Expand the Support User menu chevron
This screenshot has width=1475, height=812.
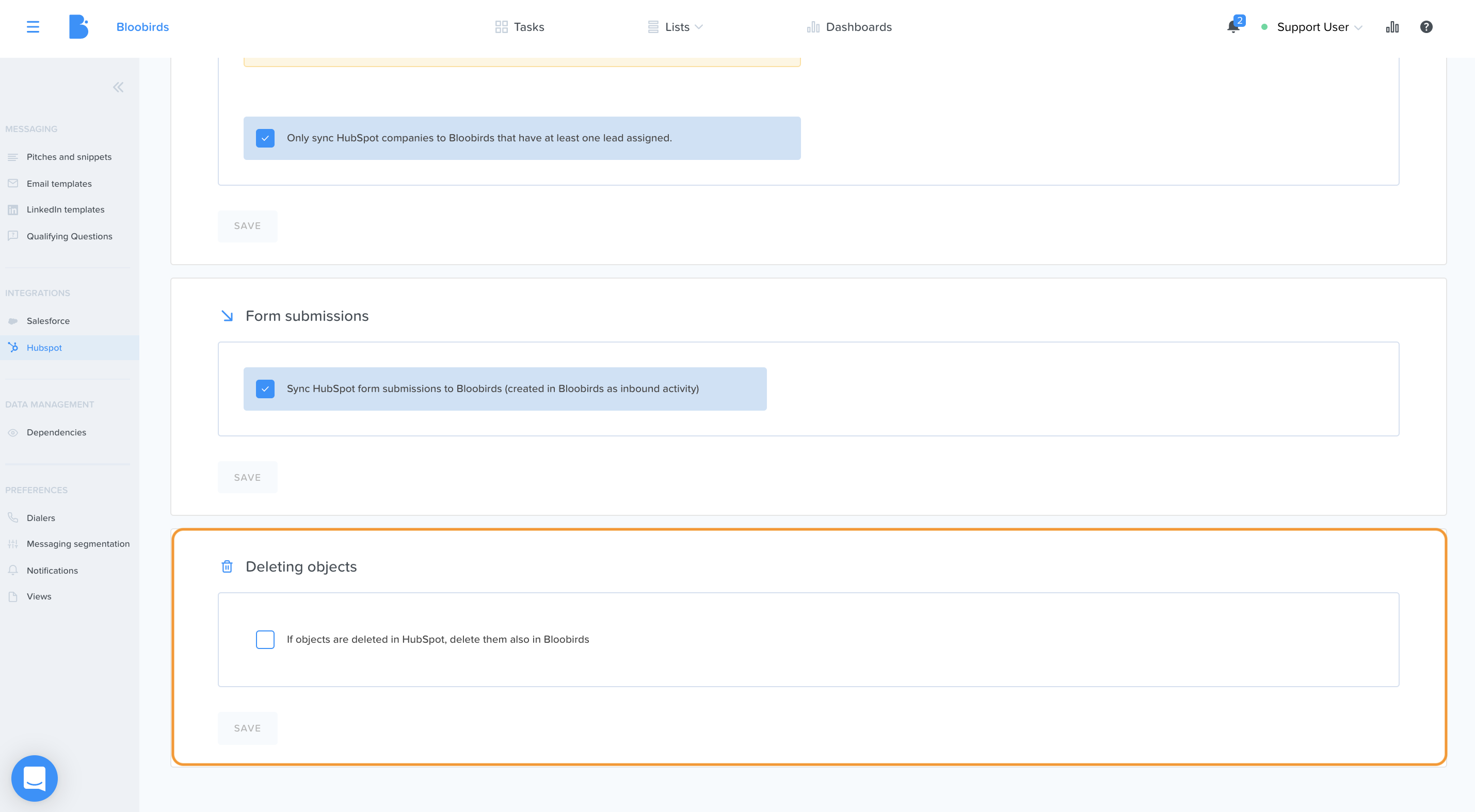[1358, 27]
